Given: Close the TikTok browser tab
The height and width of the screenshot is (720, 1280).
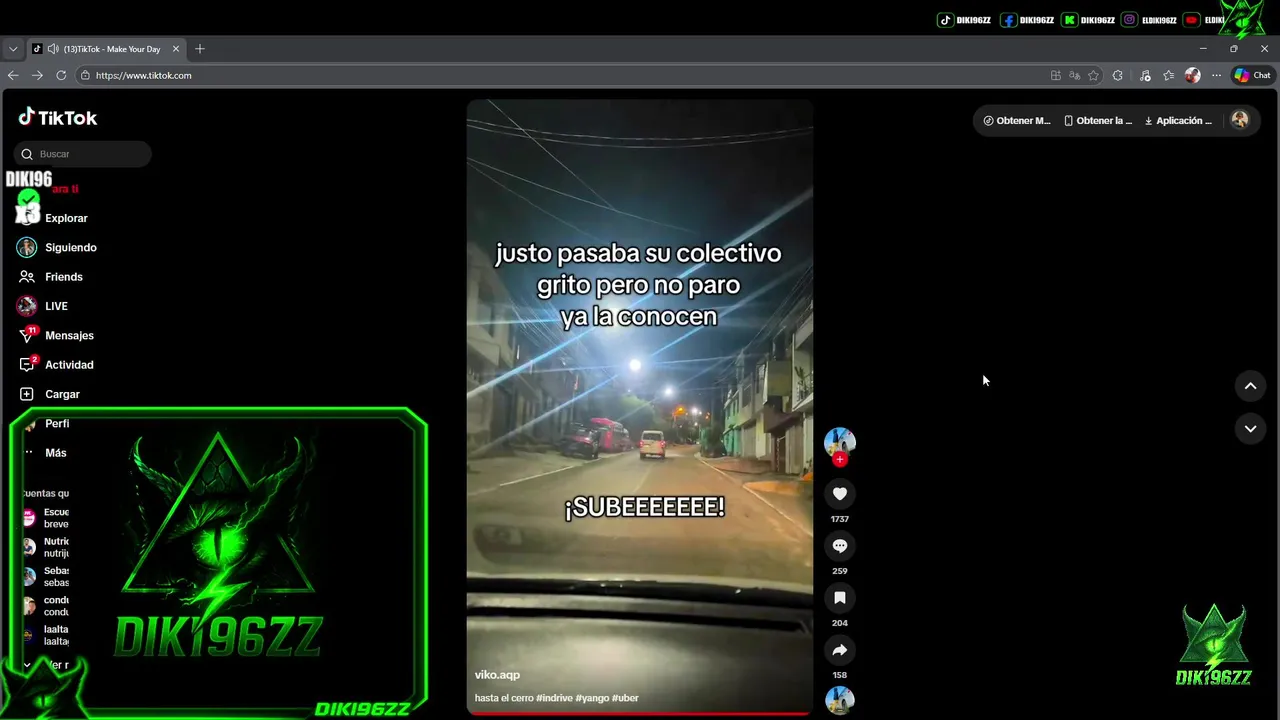Looking at the screenshot, I should coord(176,49).
